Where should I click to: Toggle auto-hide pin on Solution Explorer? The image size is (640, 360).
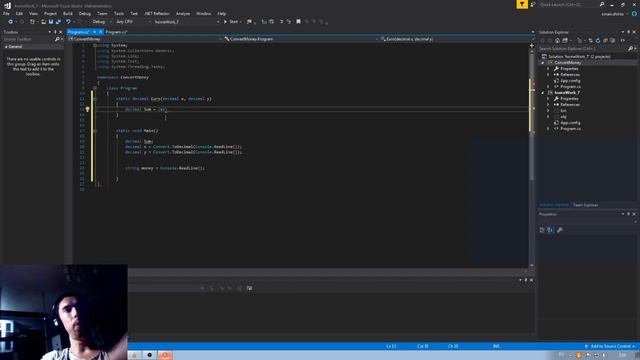click(x=629, y=32)
